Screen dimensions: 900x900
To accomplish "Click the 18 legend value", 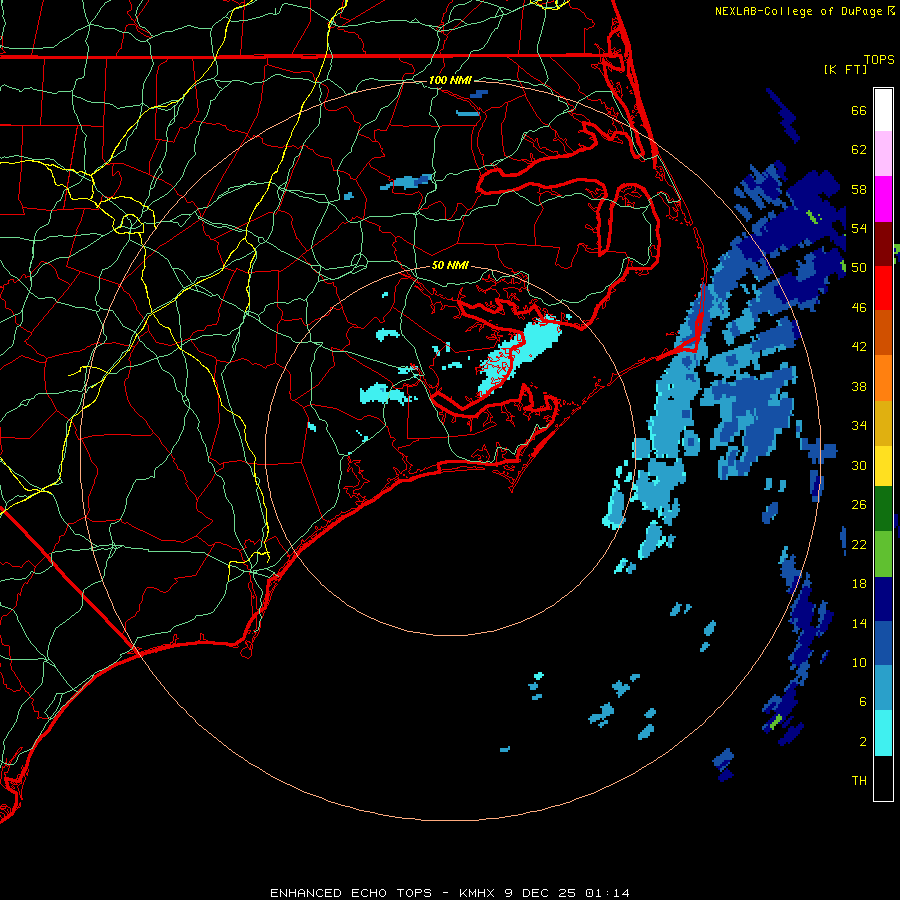I will [x=859, y=584].
